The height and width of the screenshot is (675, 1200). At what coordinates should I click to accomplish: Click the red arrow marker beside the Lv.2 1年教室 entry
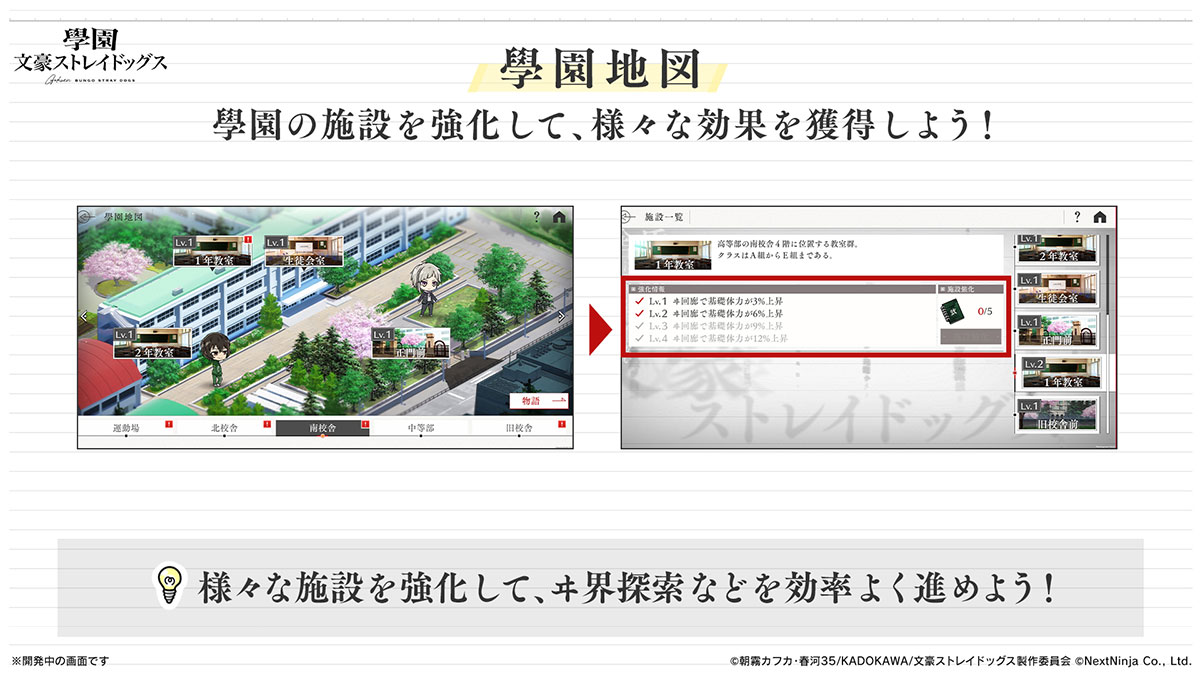(x=1014, y=372)
